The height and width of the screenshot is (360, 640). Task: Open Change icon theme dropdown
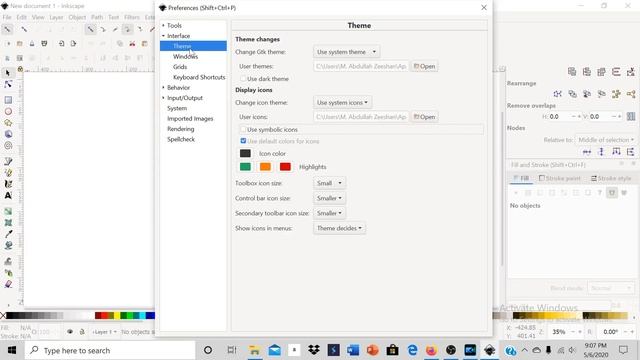(342, 102)
